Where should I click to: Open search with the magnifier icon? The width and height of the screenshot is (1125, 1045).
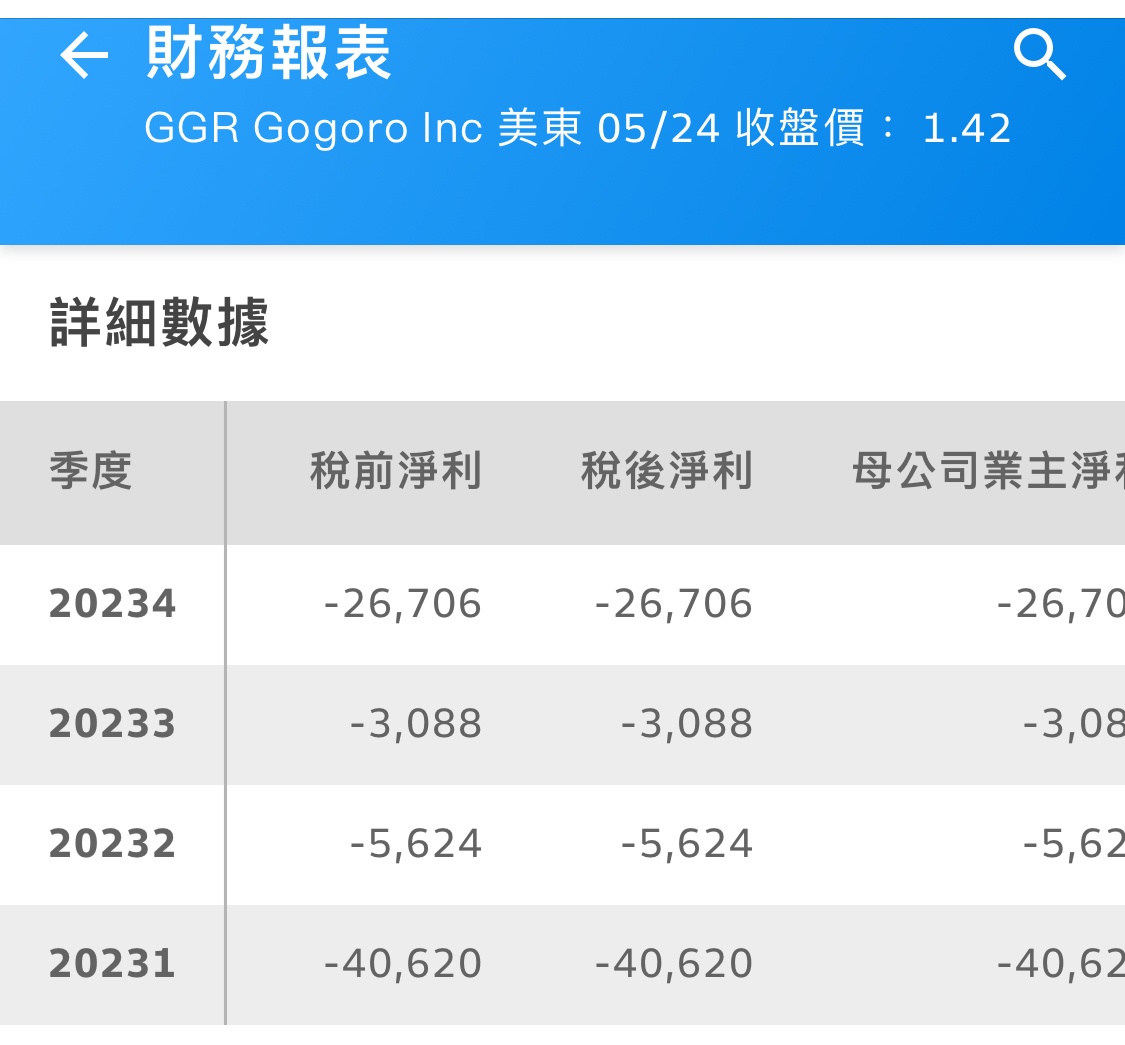(1040, 55)
